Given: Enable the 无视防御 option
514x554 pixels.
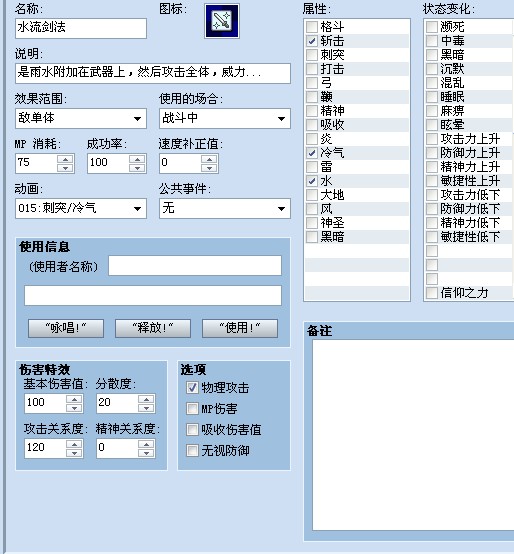Looking at the screenshot, I should pos(192,450).
